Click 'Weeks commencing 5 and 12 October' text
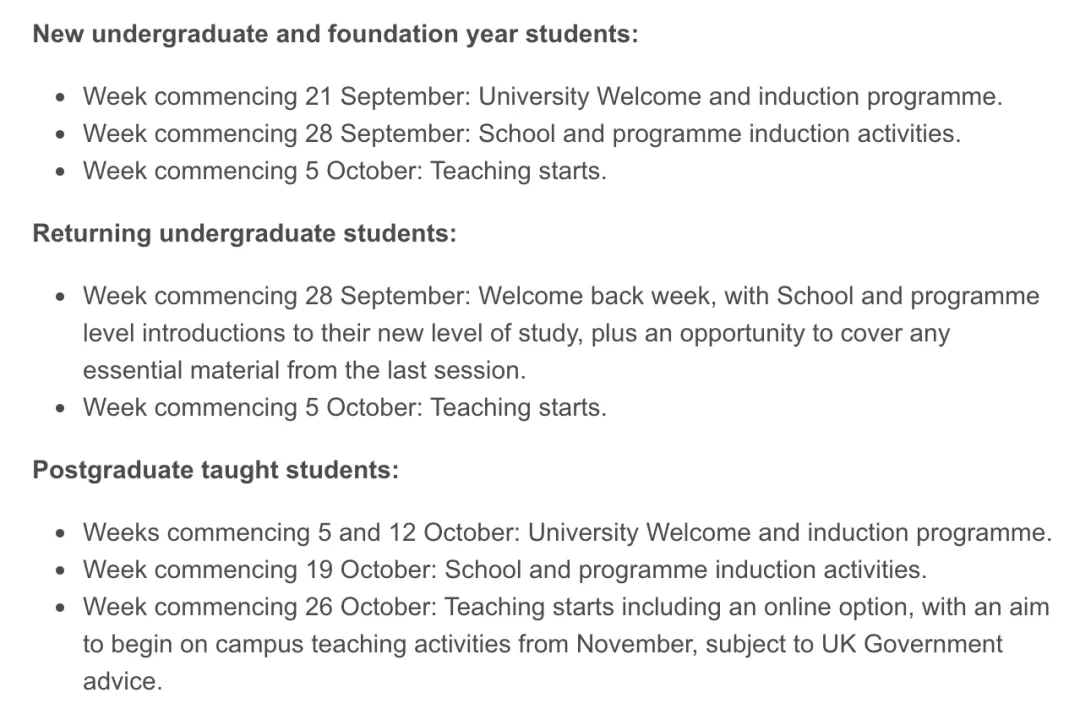This screenshot has width=1080, height=720. (x=301, y=533)
